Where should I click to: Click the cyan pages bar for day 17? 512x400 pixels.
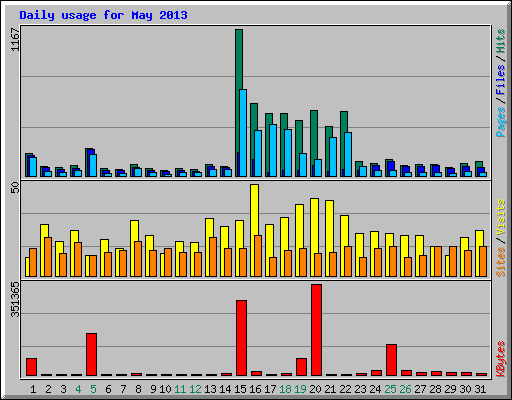(x=273, y=150)
